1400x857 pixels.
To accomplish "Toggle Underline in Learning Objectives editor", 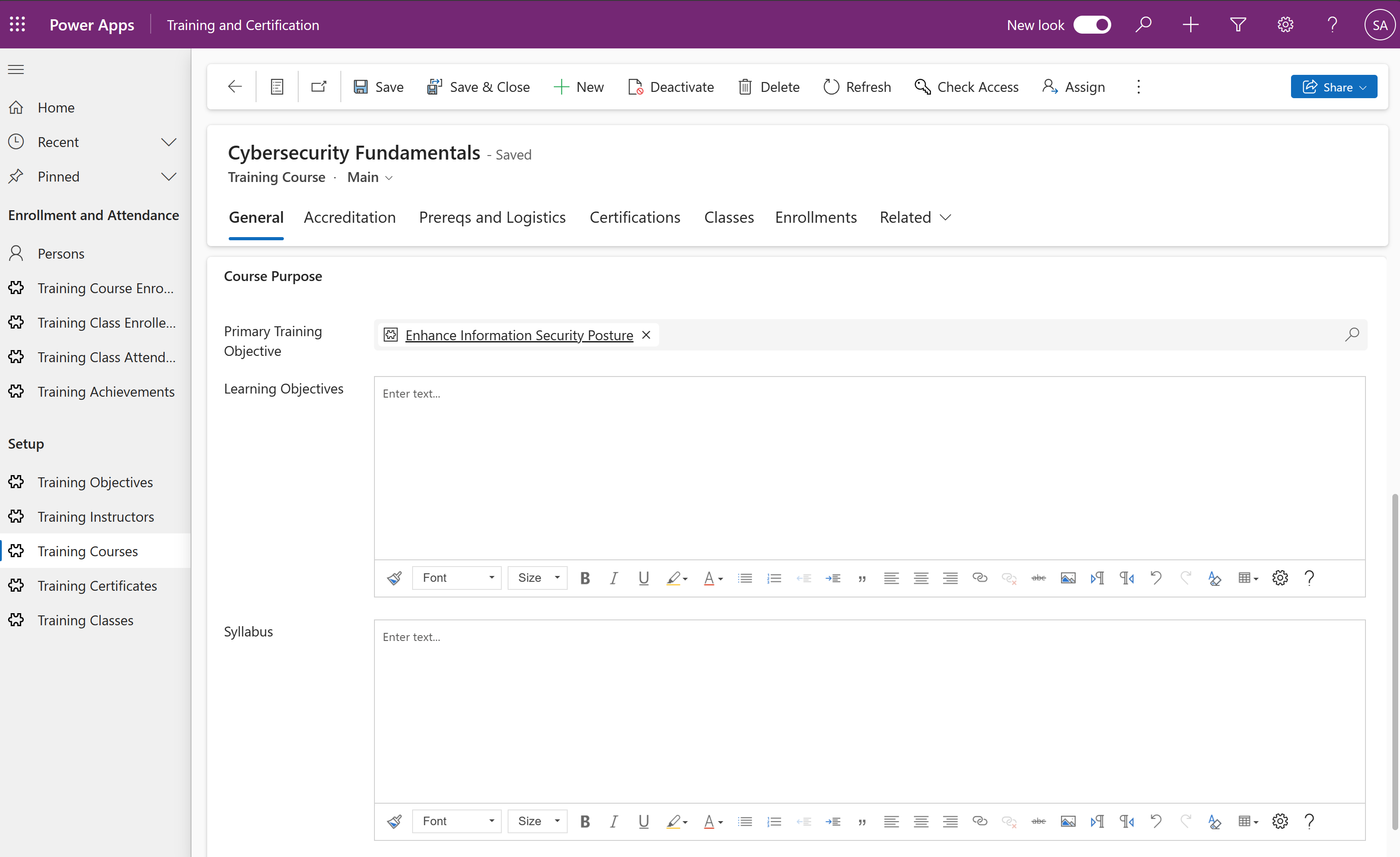I will pos(643,578).
